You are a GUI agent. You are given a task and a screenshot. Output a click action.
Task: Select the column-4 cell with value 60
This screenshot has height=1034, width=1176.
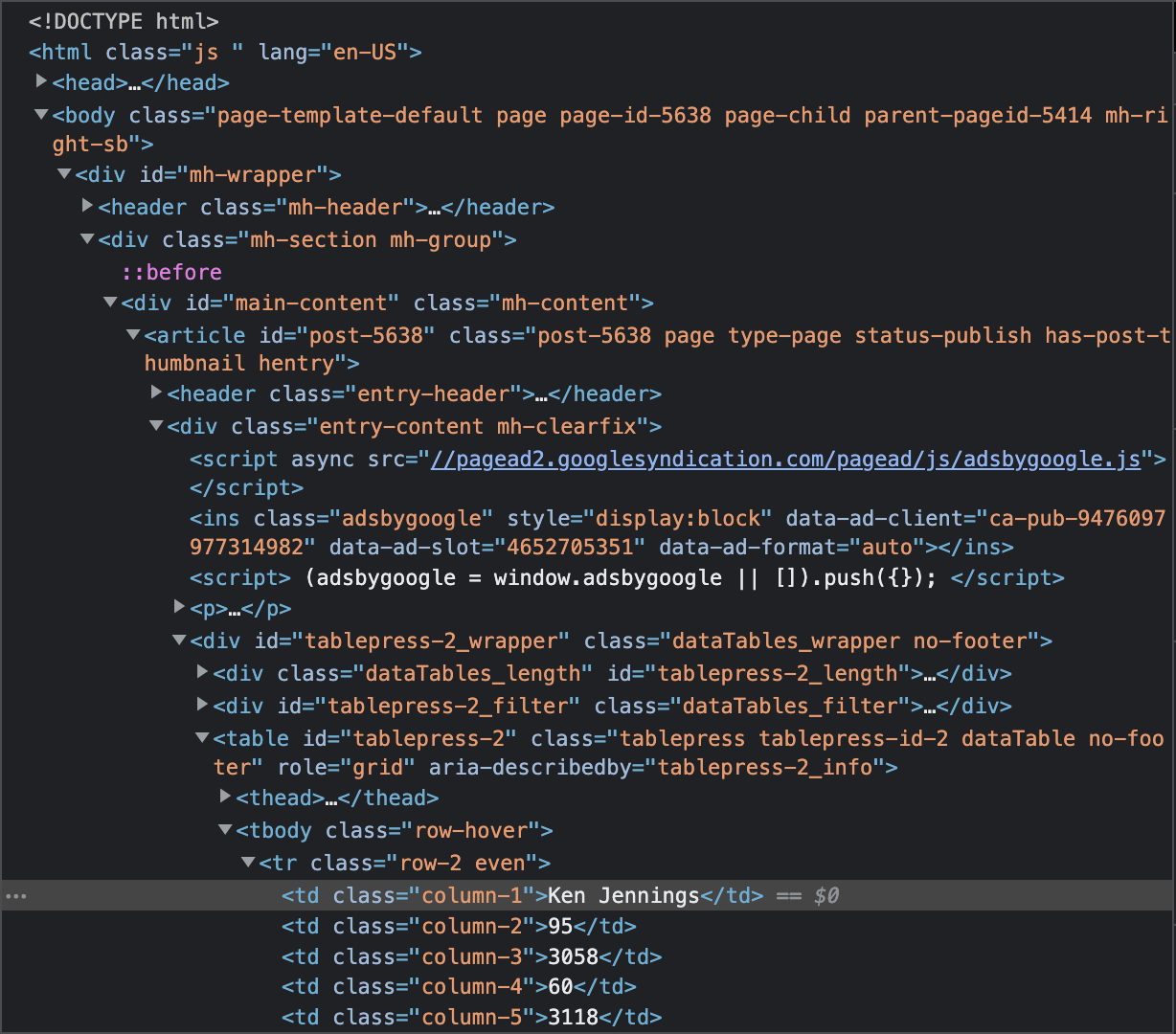point(459,986)
